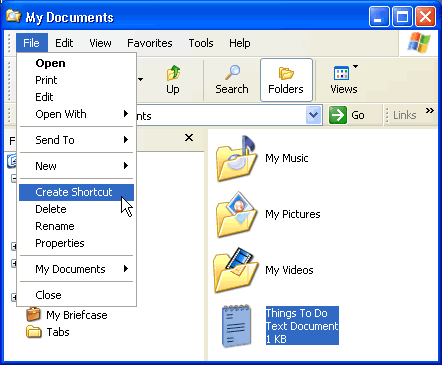Click the My Music label

[287, 158]
